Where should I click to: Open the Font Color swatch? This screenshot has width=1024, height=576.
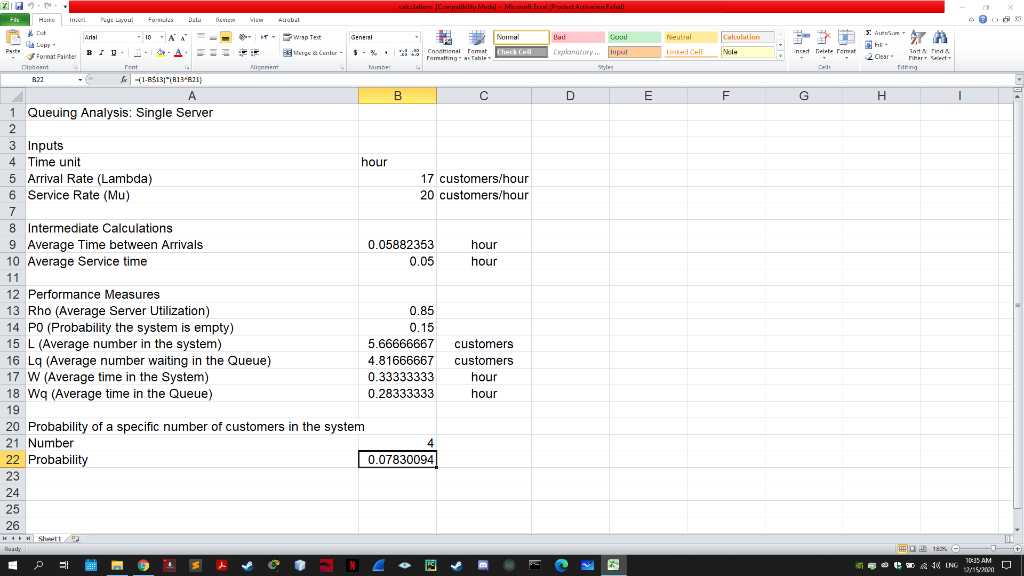tap(177, 53)
